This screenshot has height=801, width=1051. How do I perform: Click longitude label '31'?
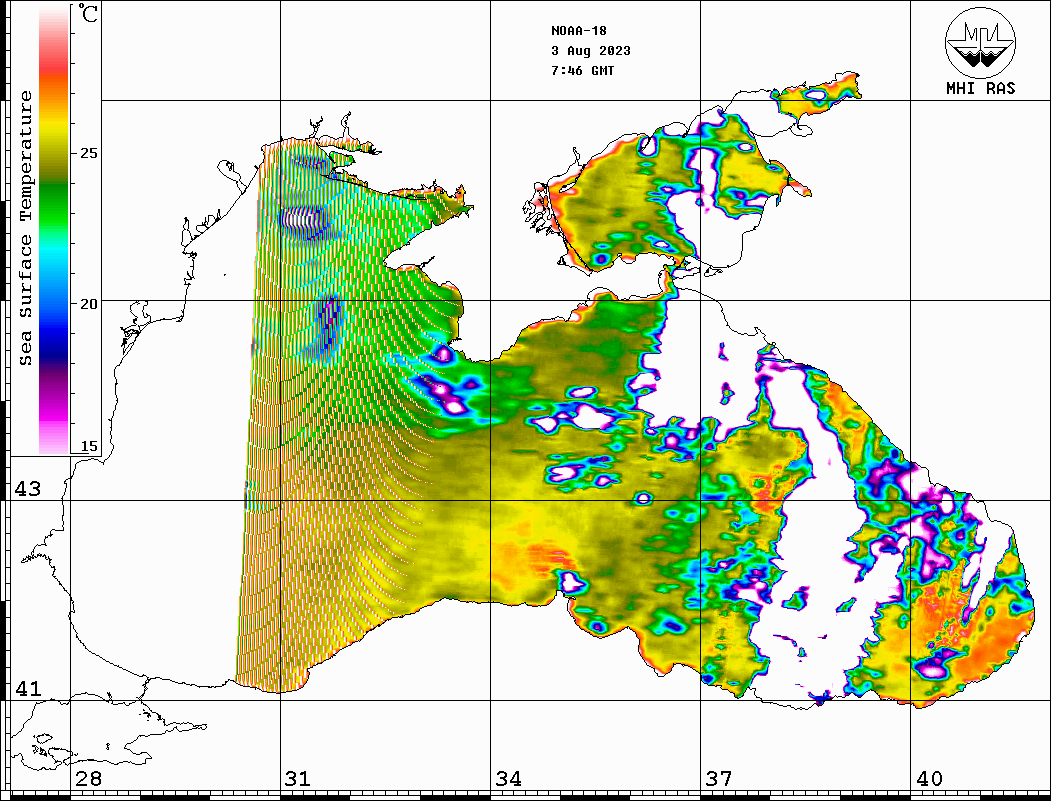coord(298,779)
